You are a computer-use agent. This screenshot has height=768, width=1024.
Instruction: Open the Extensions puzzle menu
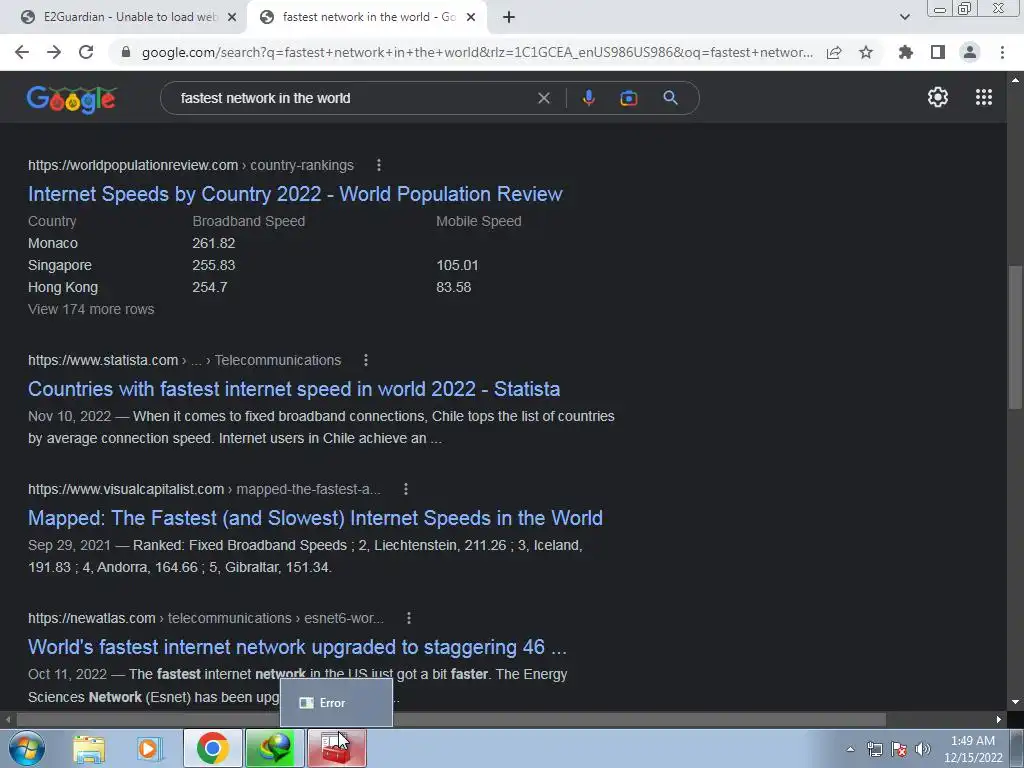(906, 52)
